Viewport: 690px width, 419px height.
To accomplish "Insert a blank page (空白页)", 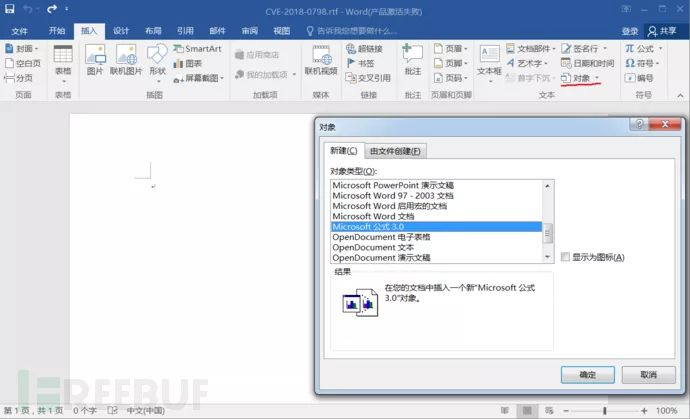I will (x=22, y=63).
